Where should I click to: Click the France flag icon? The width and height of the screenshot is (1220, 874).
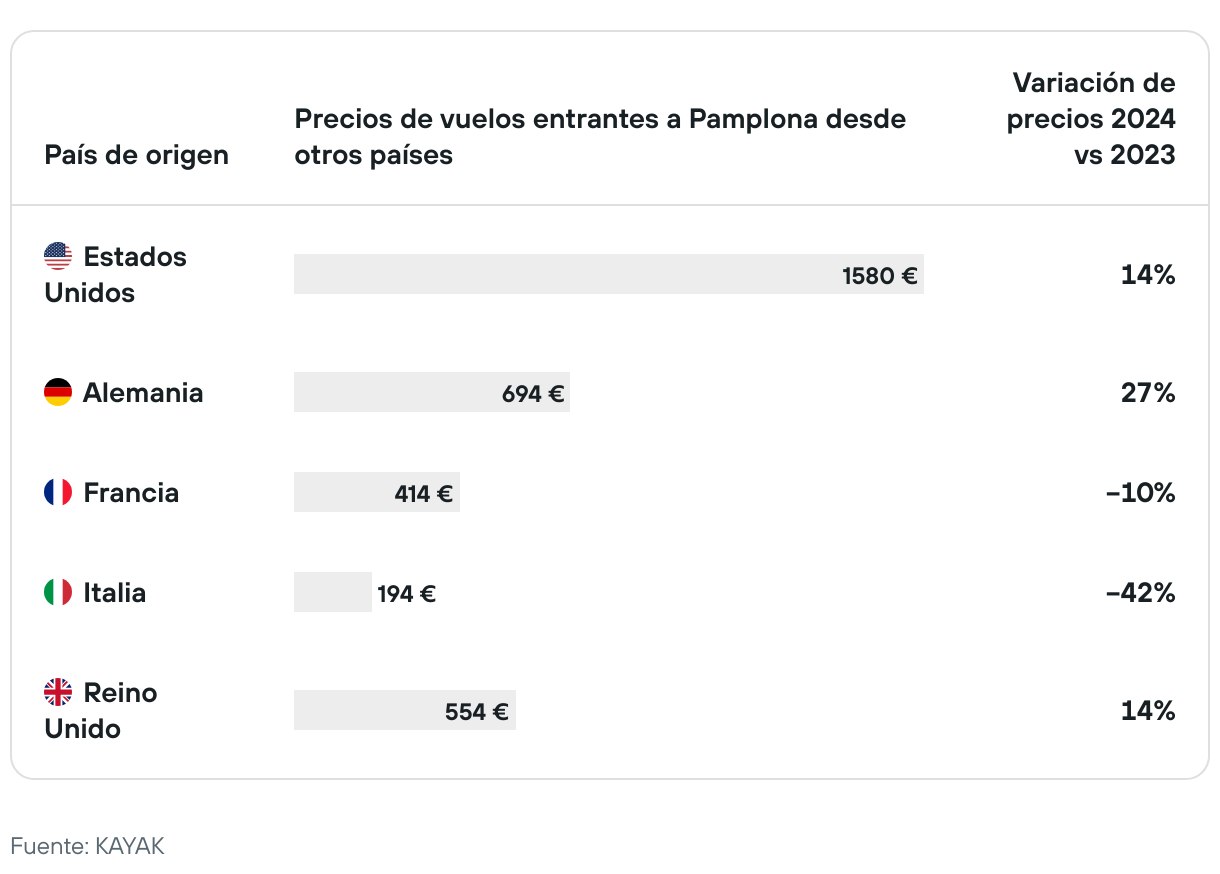[58, 492]
